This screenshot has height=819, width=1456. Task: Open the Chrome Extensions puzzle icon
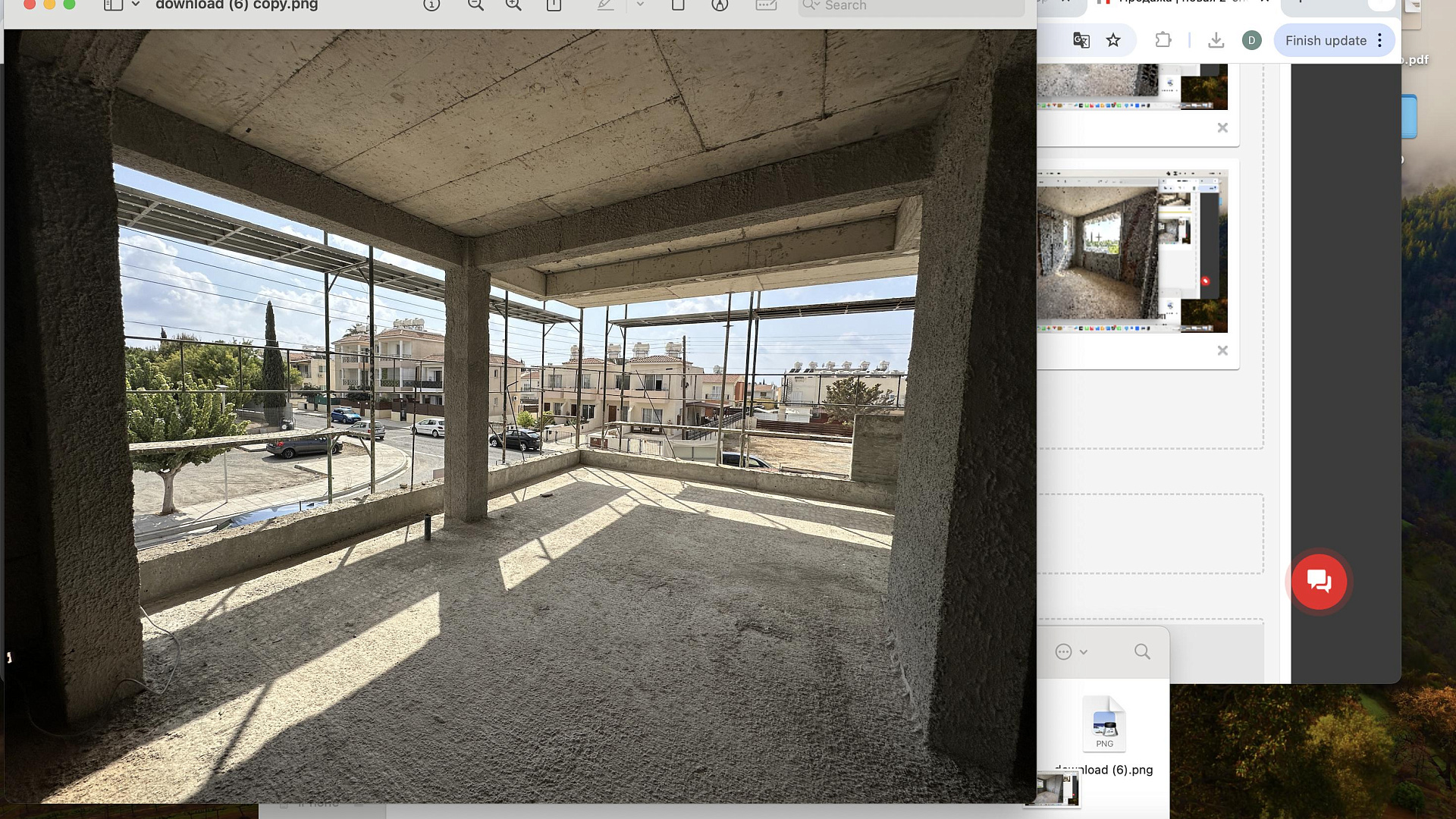[x=1163, y=40]
